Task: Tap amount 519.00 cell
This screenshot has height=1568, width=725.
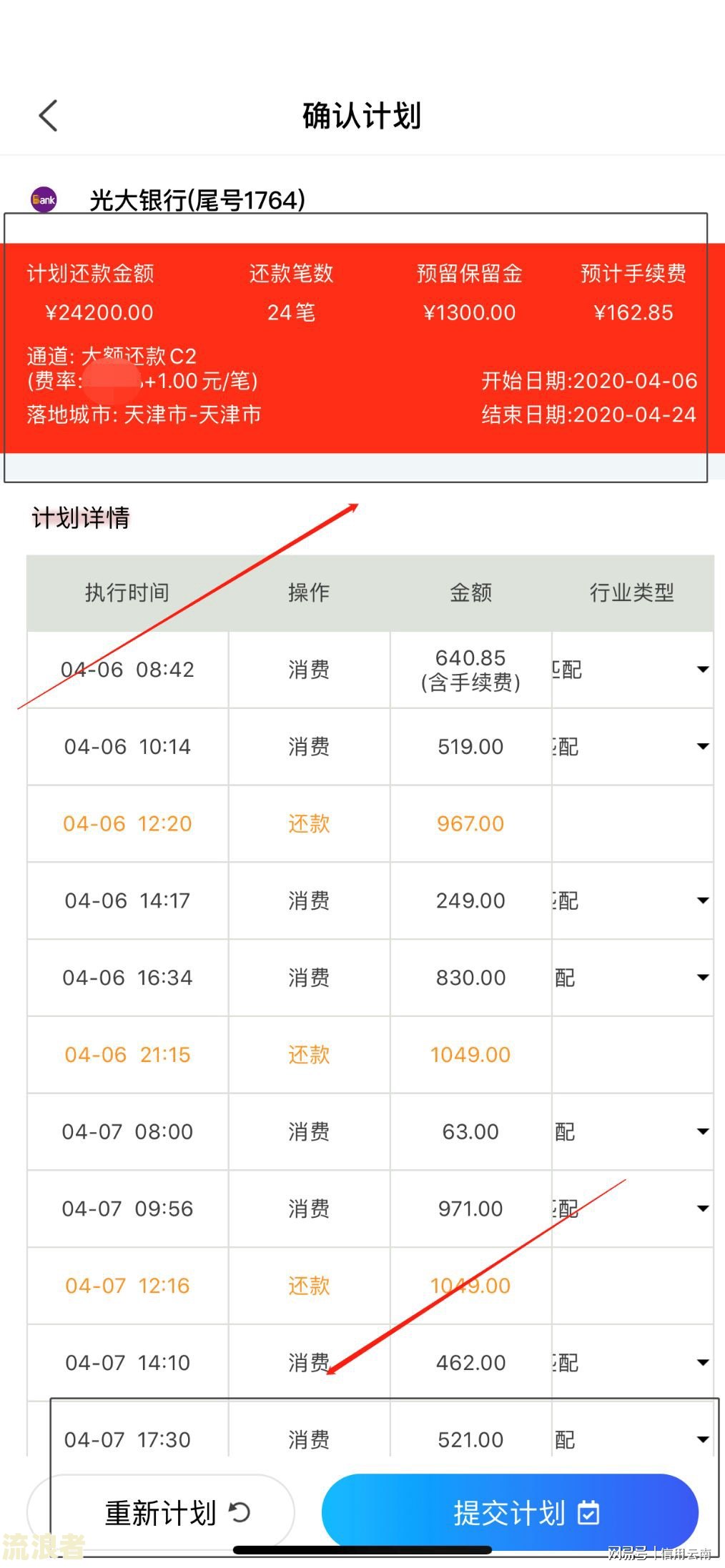Action: pyautogui.click(x=470, y=746)
